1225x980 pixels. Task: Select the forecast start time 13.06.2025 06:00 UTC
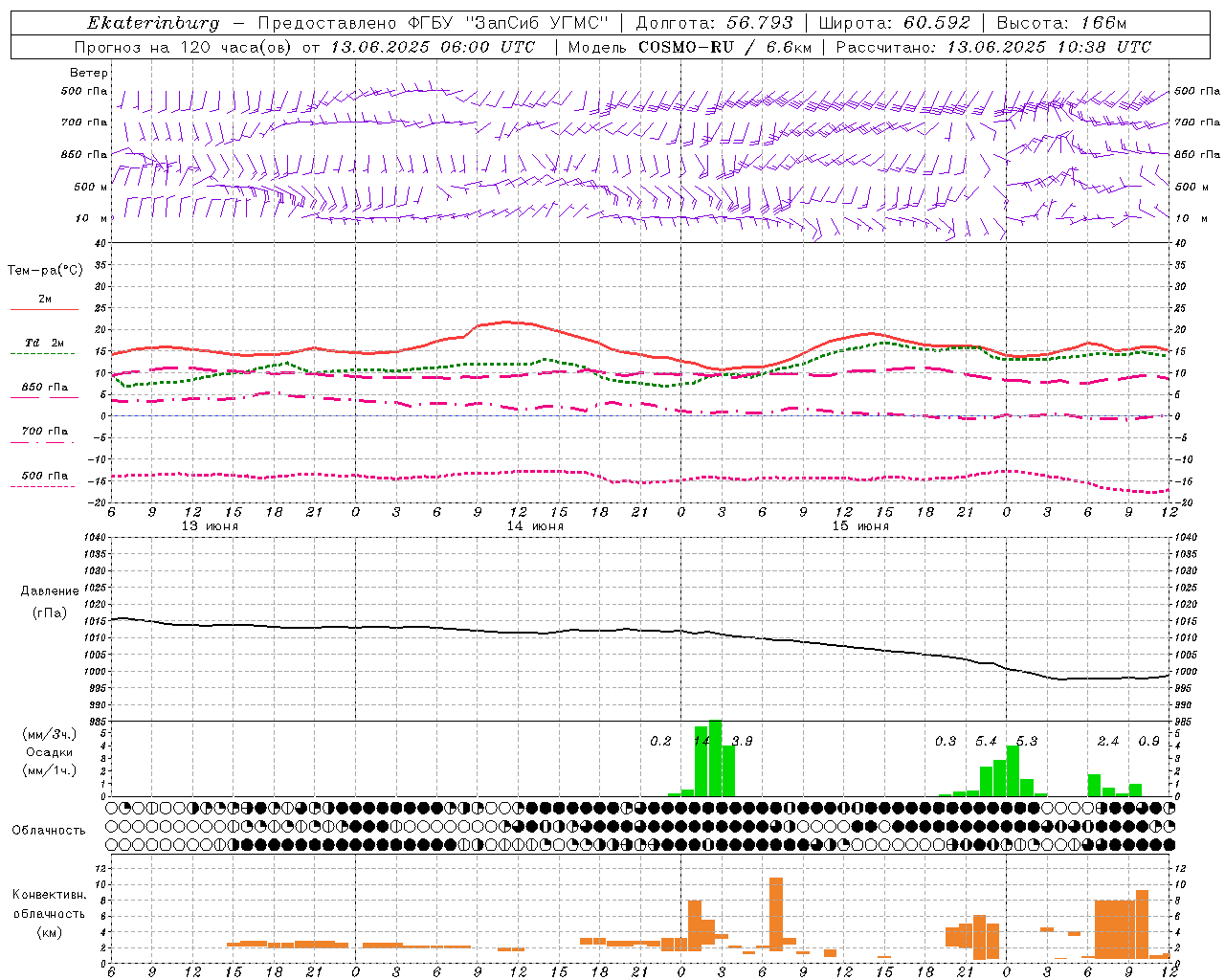433,47
